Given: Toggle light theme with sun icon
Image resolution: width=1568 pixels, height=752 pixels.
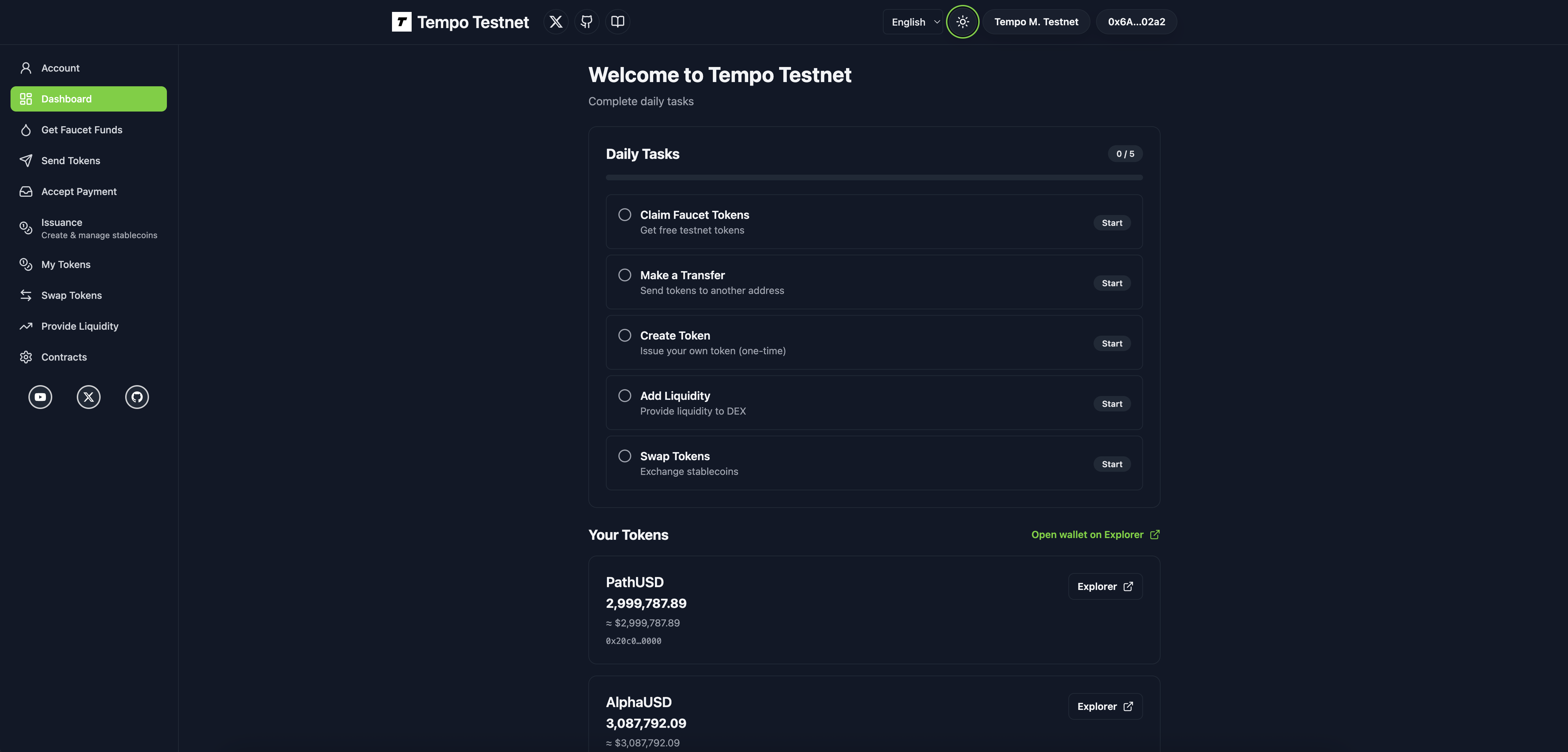Looking at the screenshot, I should (x=962, y=22).
